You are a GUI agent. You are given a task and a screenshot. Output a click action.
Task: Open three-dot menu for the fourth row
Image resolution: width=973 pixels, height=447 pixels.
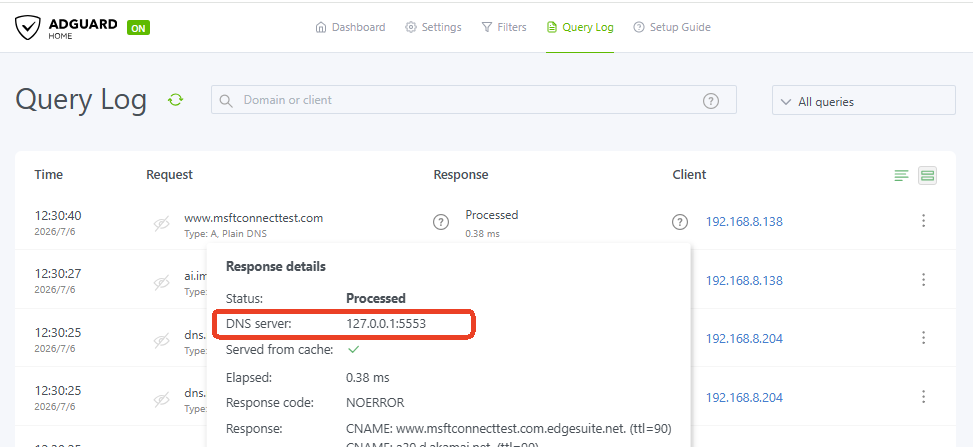pyautogui.click(x=923, y=396)
